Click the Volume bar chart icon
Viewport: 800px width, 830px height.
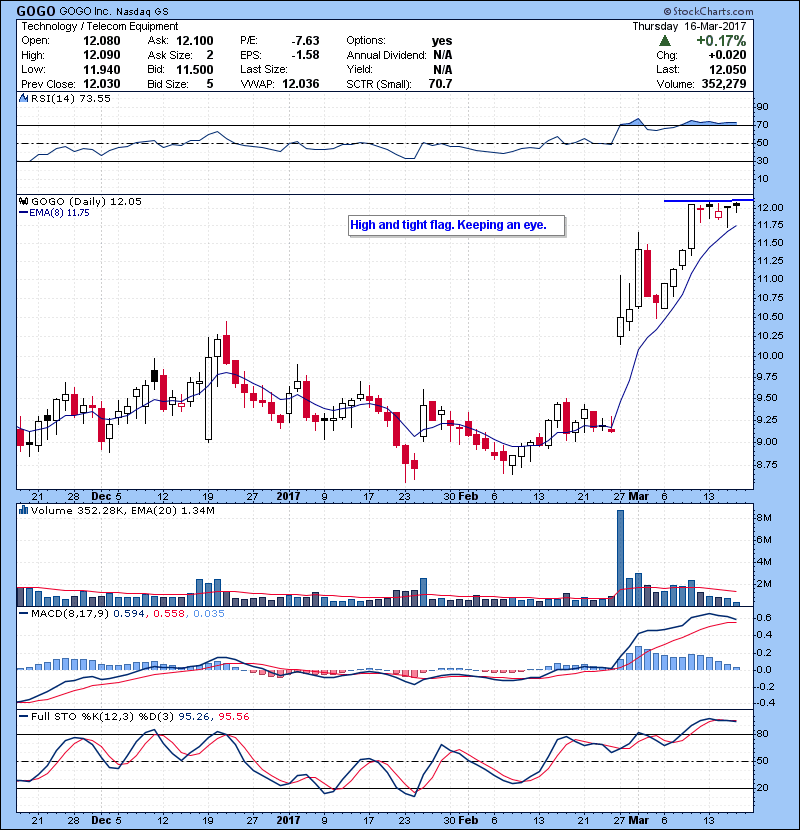(x=23, y=510)
